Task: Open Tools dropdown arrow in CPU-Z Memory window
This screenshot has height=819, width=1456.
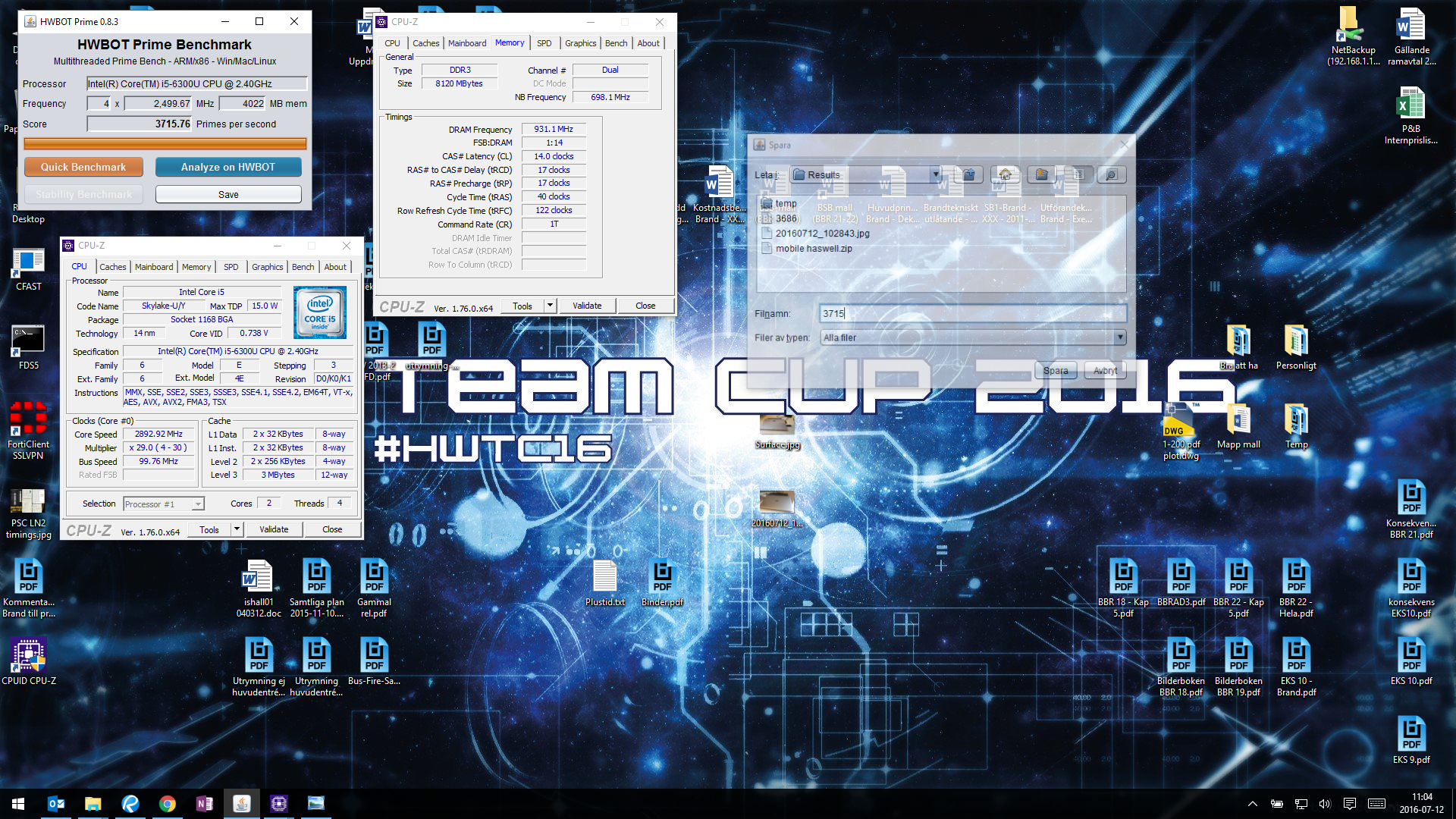Action: pos(551,306)
